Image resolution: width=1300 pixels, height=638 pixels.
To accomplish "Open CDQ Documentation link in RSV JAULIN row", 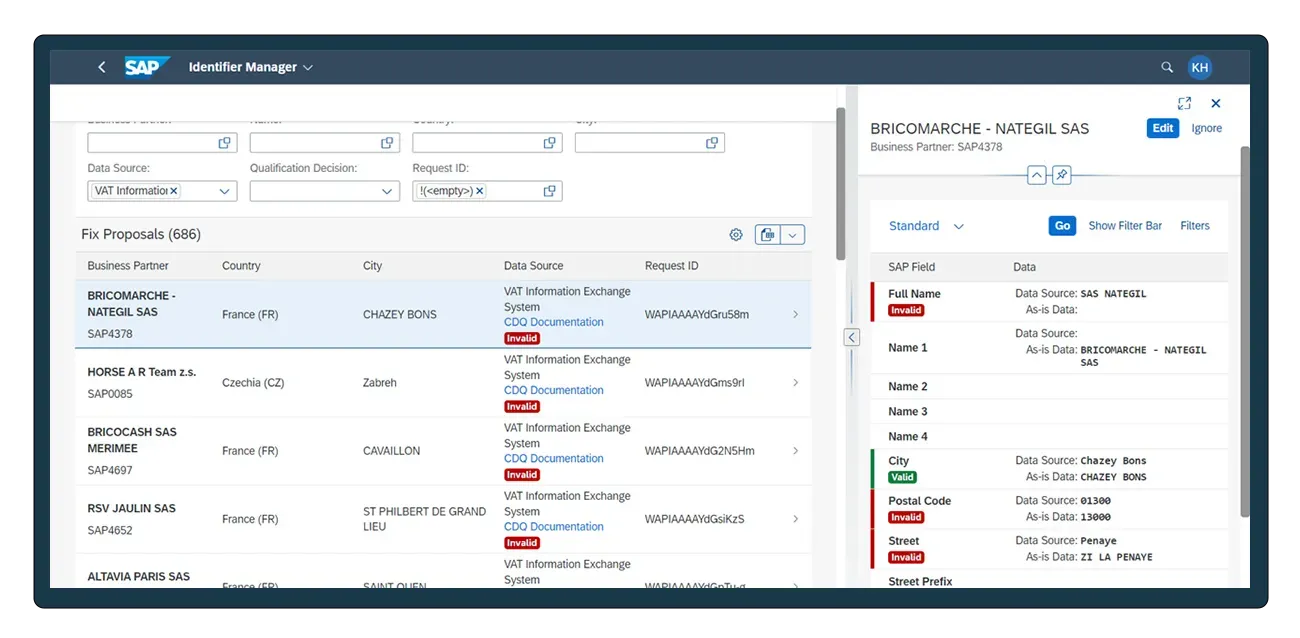I will pyautogui.click(x=554, y=526).
